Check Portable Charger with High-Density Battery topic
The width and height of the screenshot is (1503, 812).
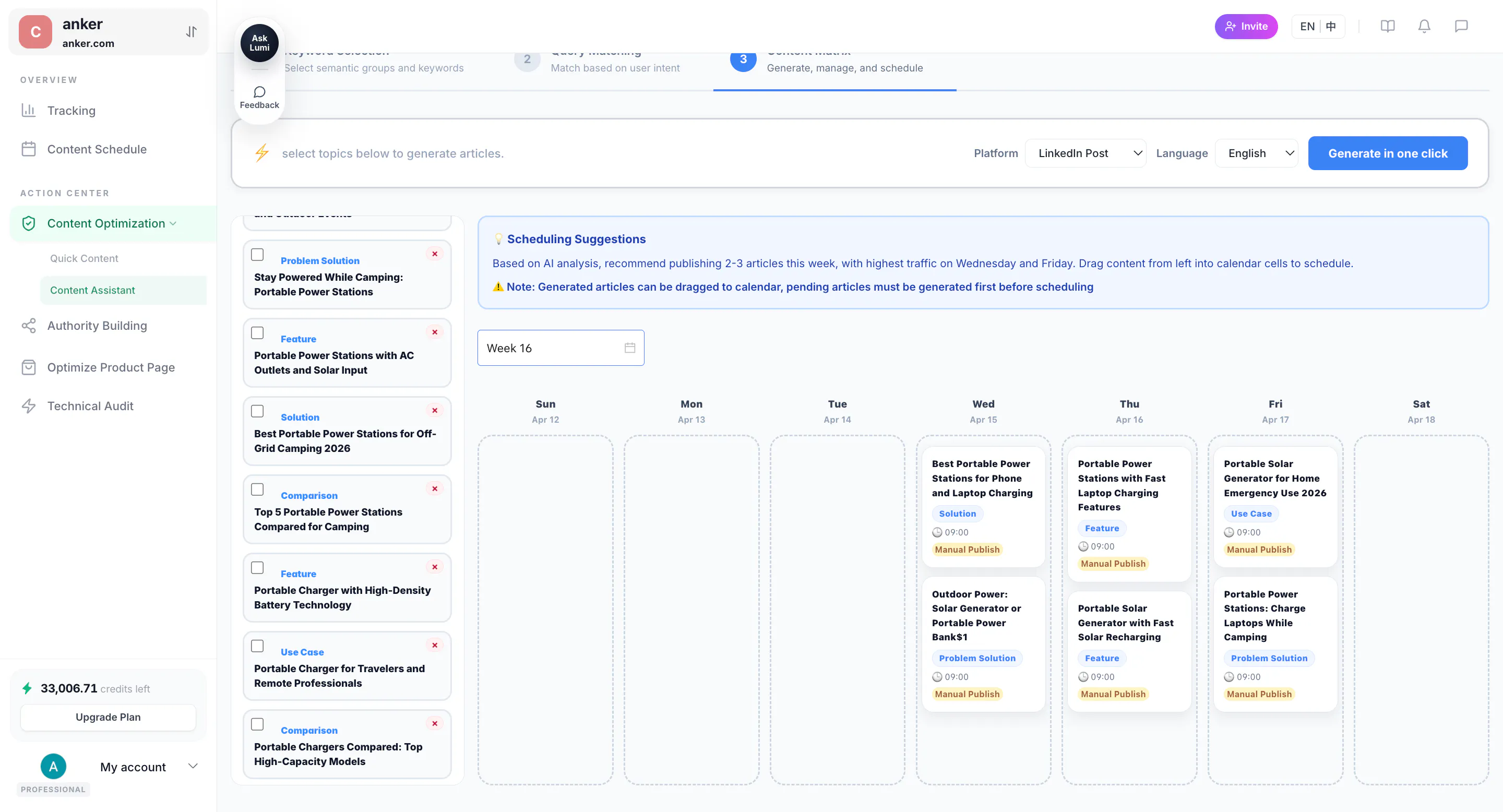(257, 568)
